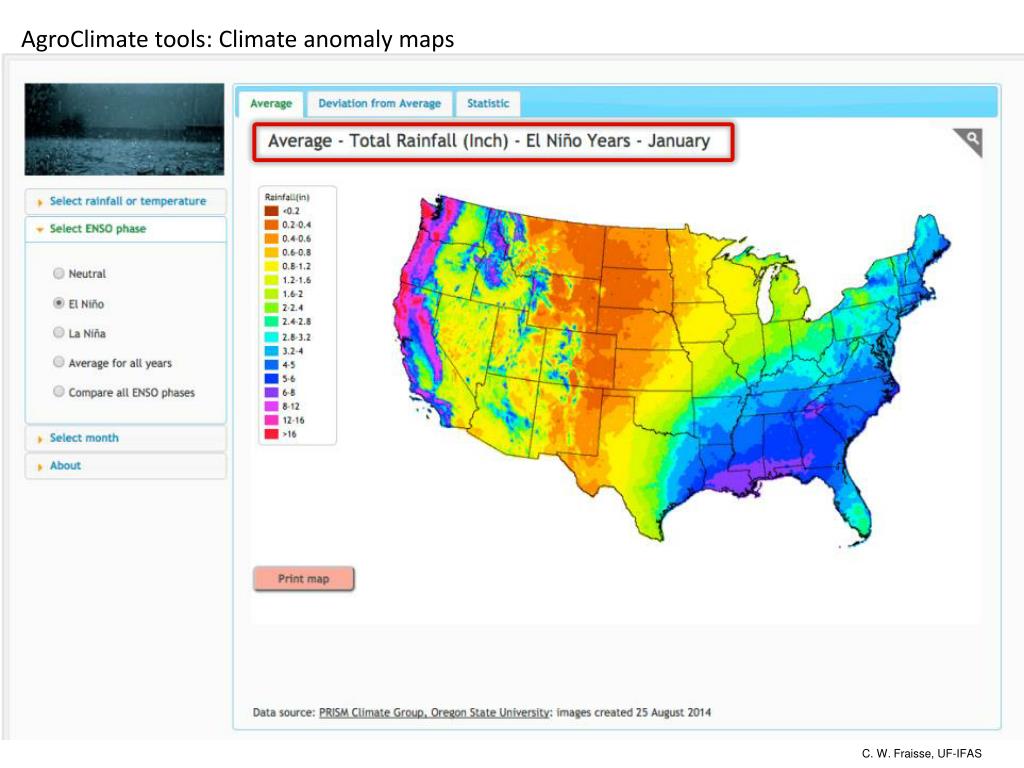Click the 2.4-2.8 green legend swatch
Viewport: 1024px width, 768px height.
(x=272, y=321)
